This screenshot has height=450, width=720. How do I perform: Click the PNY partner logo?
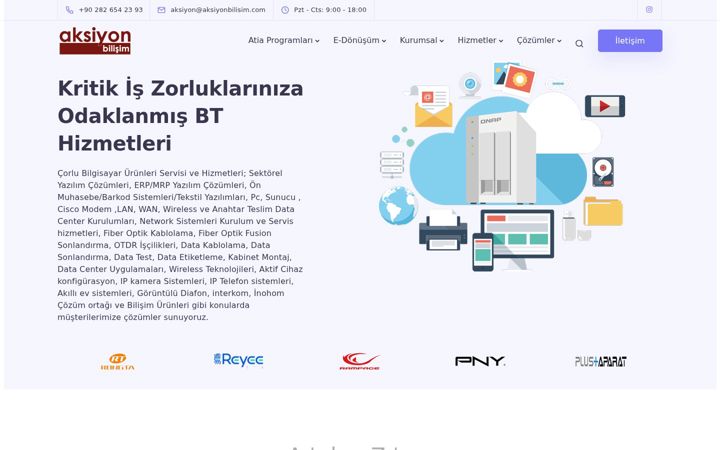[x=480, y=361]
